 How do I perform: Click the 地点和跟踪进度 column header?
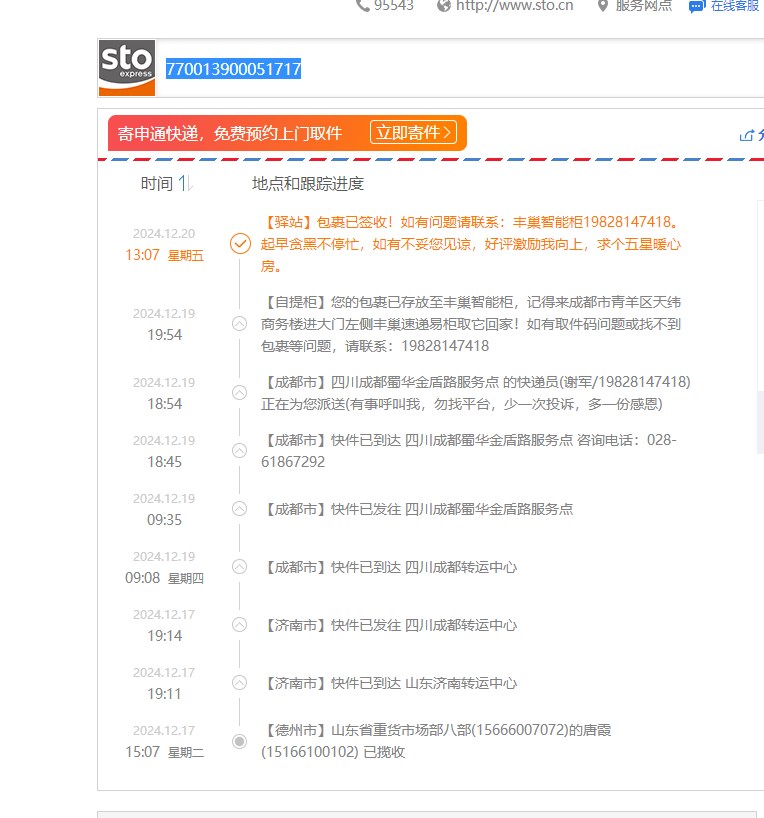307,184
